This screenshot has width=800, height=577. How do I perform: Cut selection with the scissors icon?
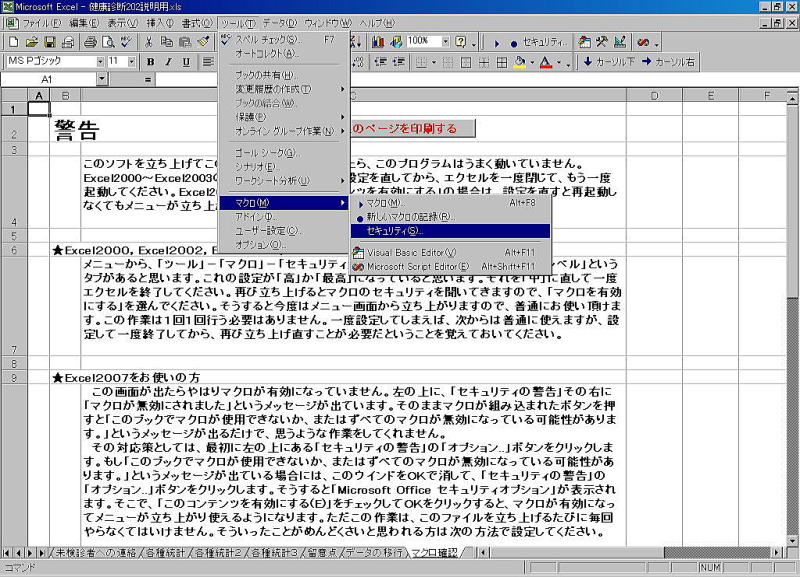pyautogui.click(x=148, y=42)
